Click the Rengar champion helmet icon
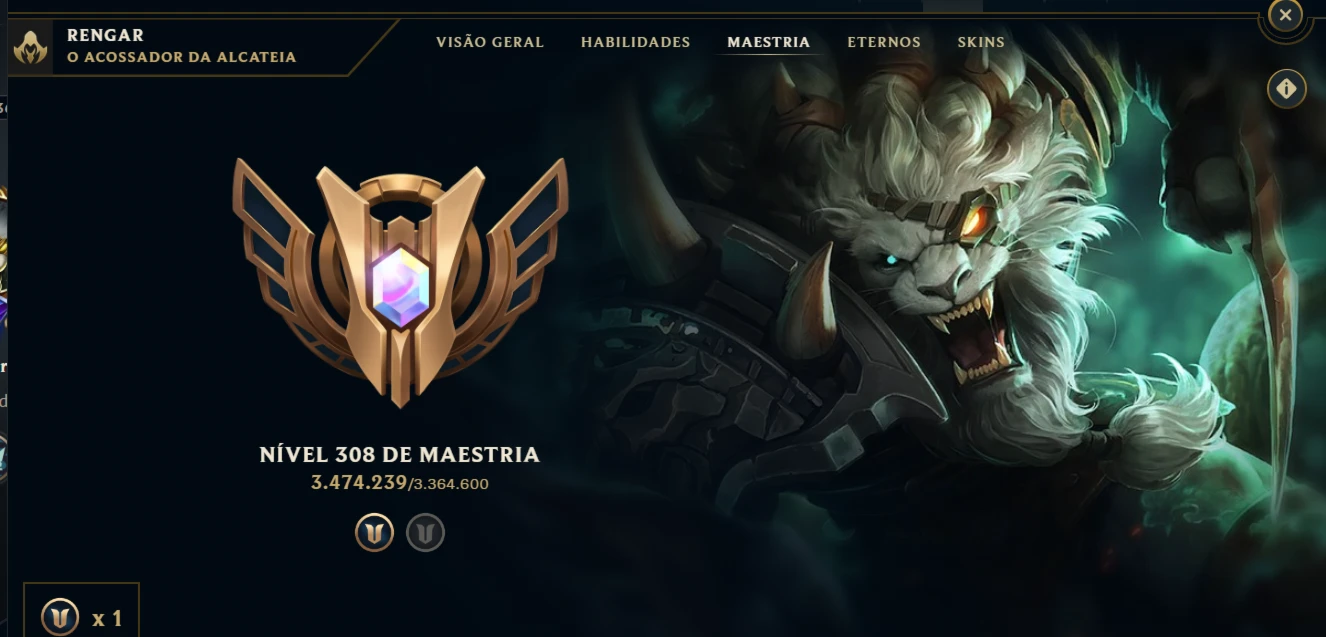This screenshot has height=637, width=1326. [31, 48]
